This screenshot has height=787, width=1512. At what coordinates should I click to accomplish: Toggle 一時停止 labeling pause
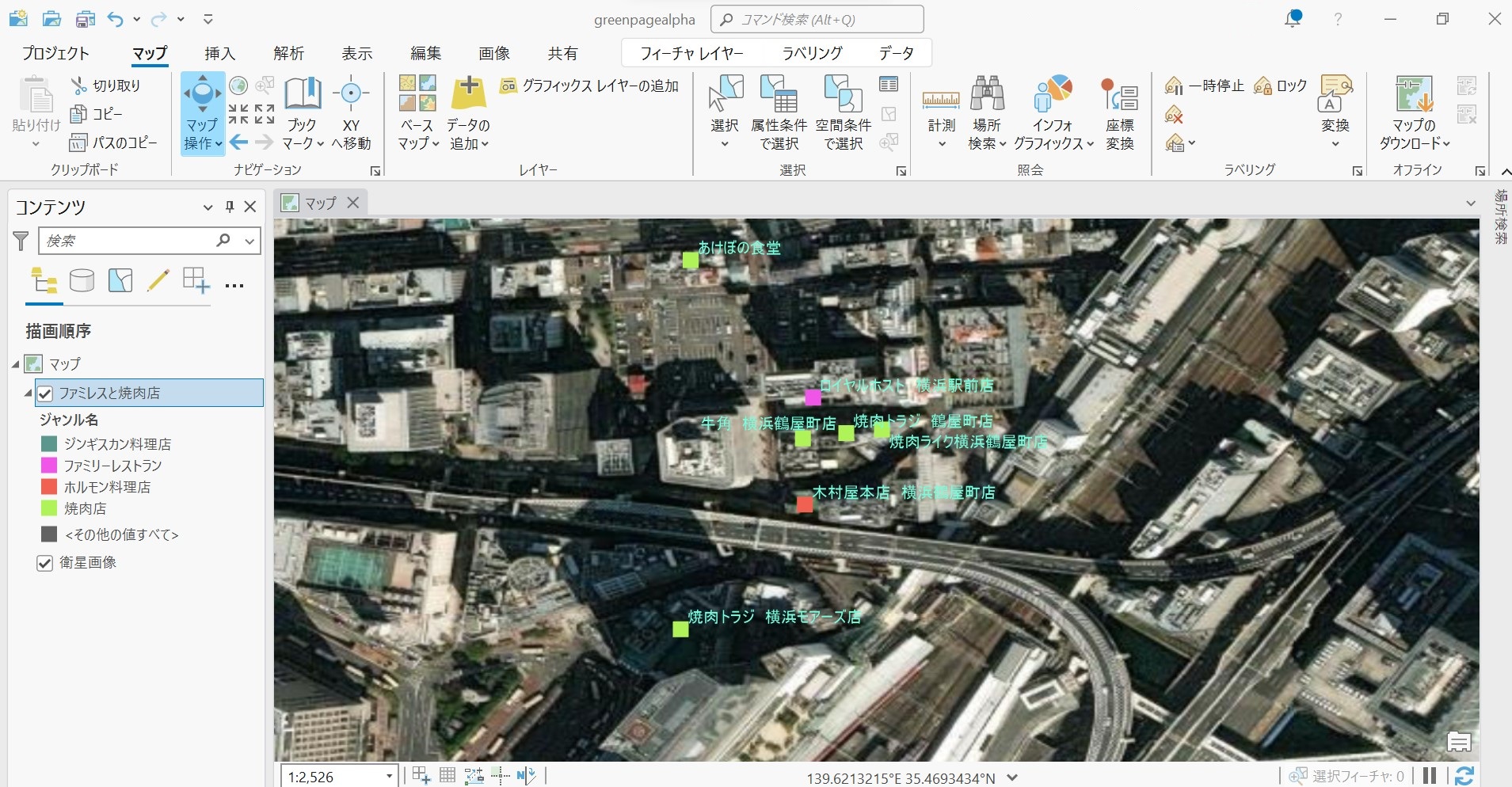click(x=1205, y=86)
